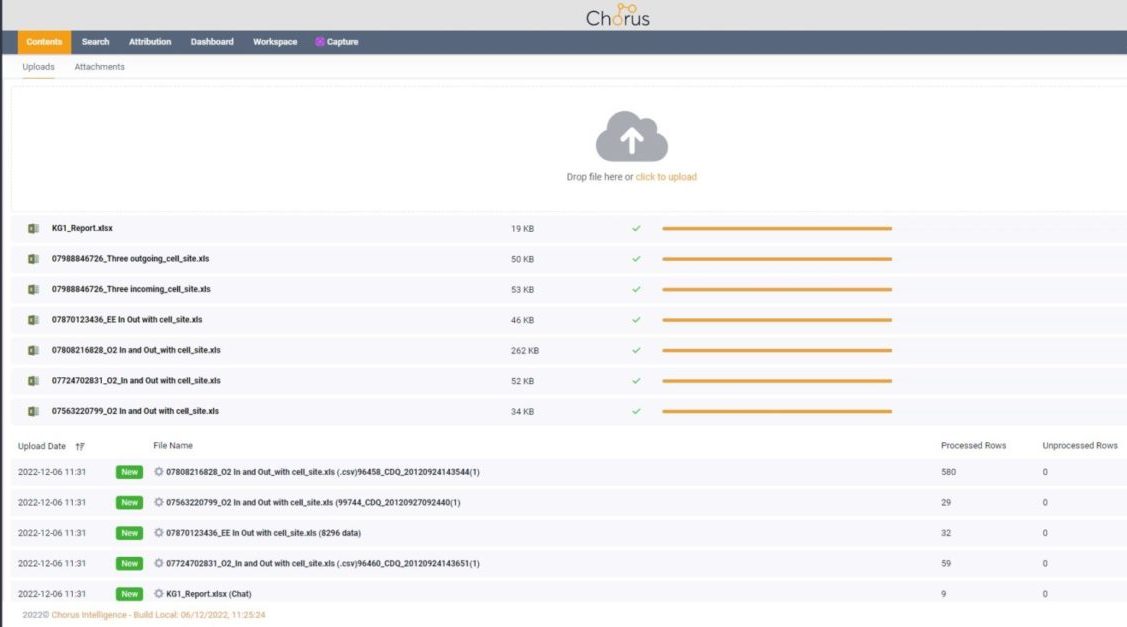
Task: Click the spreadsheet icon for 07563220799_O2 In and Out
Action: pos(31,410)
